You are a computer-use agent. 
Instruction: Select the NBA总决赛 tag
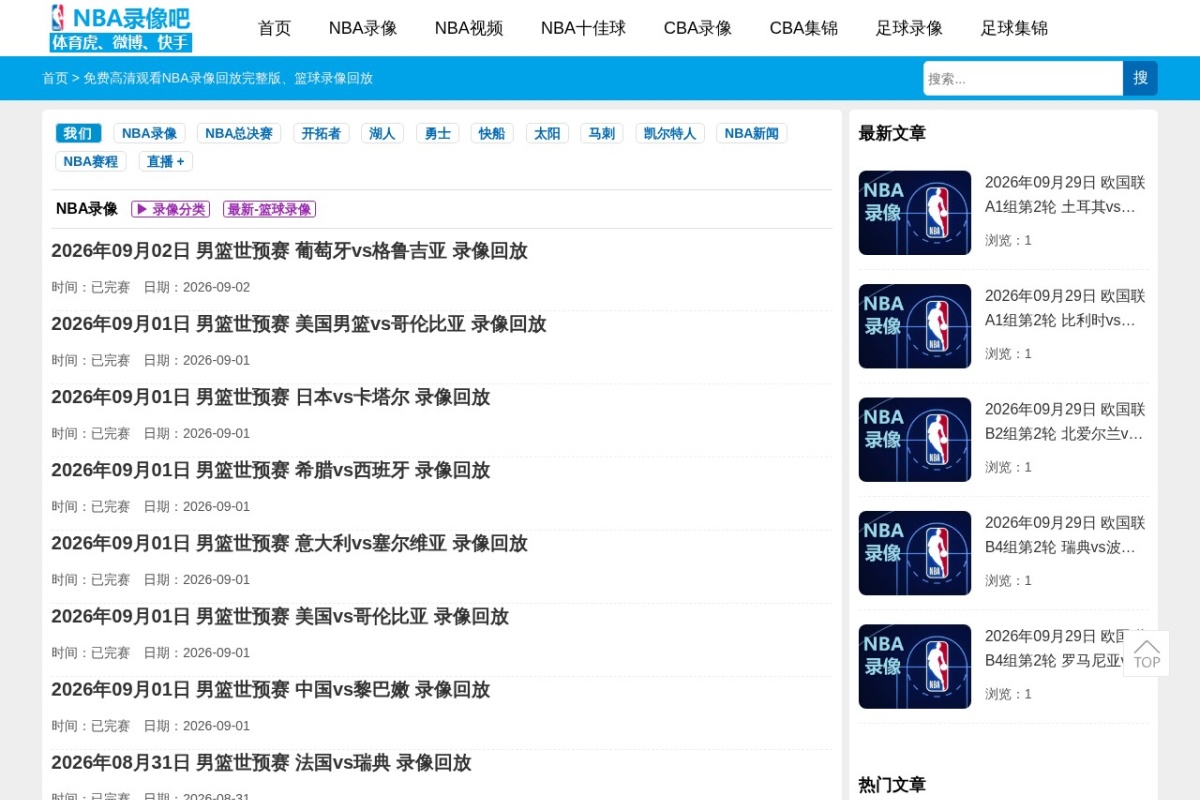click(239, 133)
